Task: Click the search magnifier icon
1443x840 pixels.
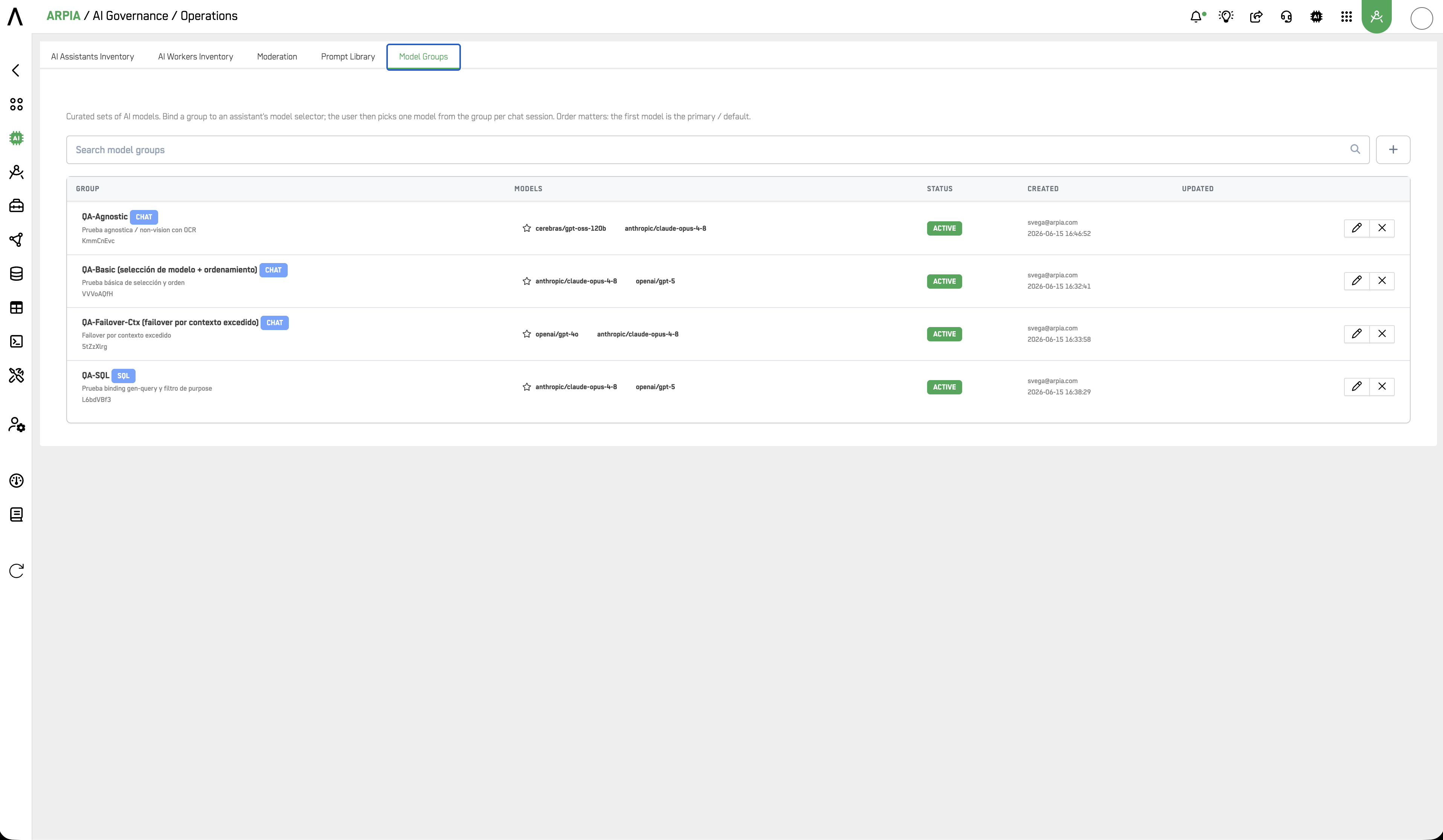Action: tap(1355, 149)
